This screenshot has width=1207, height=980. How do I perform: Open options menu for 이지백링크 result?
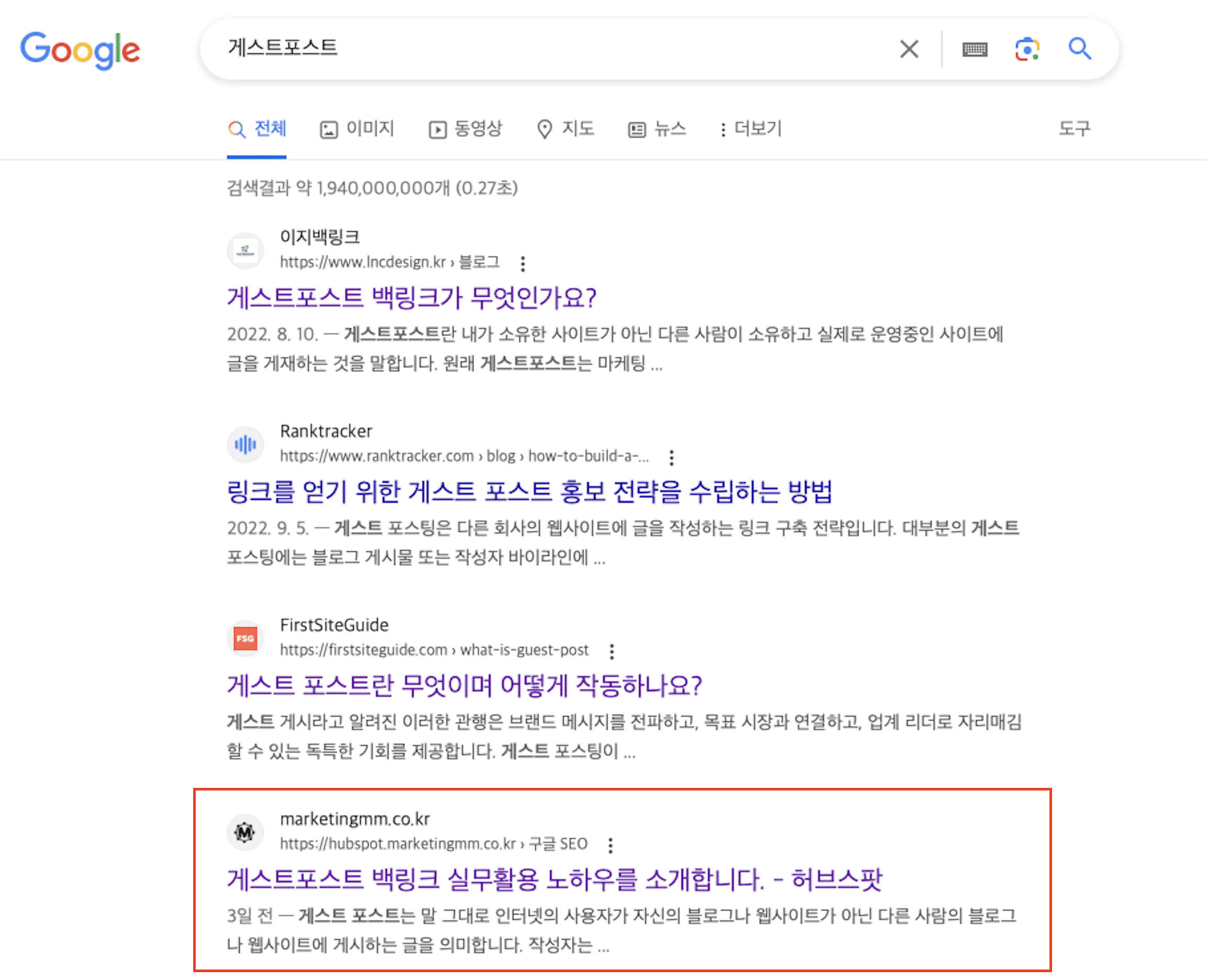pos(522,264)
